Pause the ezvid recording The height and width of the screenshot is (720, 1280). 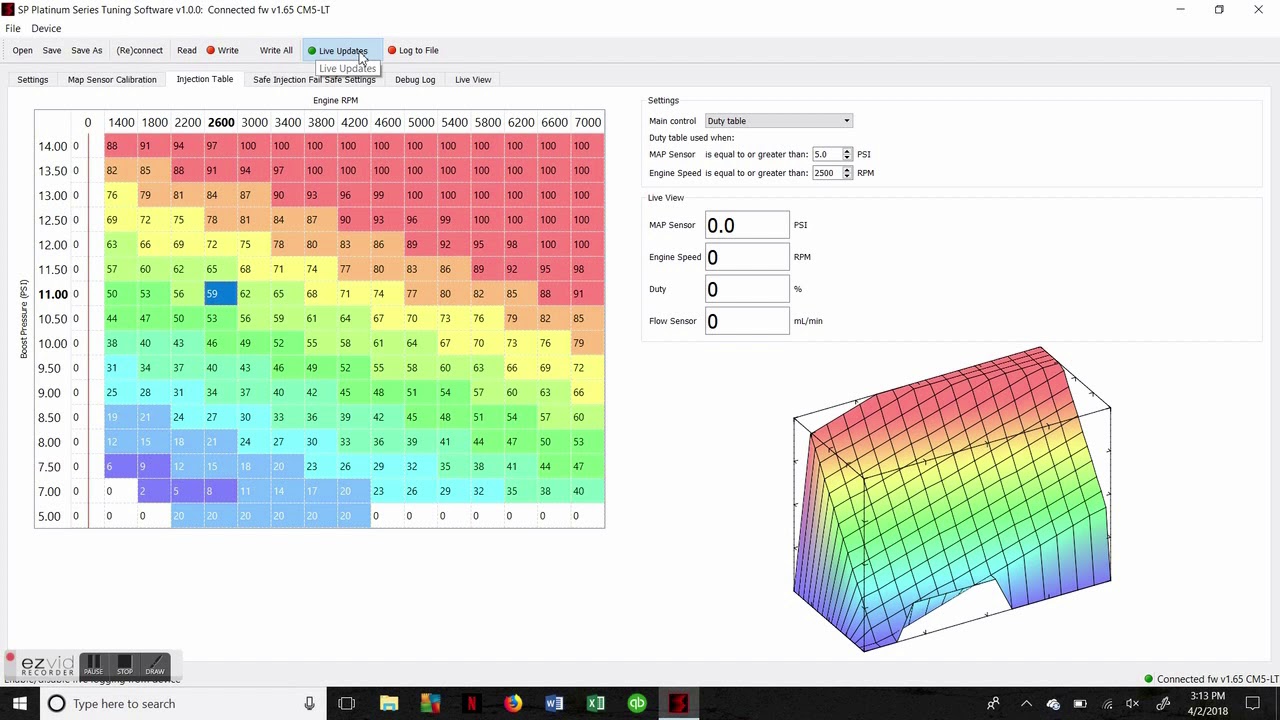point(93,665)
